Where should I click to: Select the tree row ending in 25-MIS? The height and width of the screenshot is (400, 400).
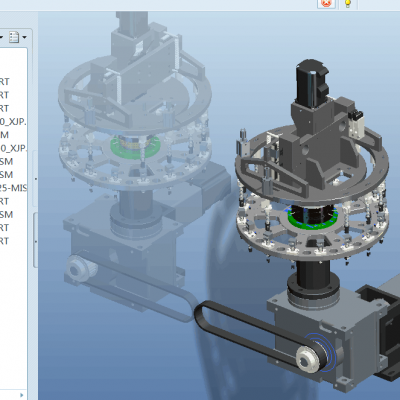pos(13,188)
